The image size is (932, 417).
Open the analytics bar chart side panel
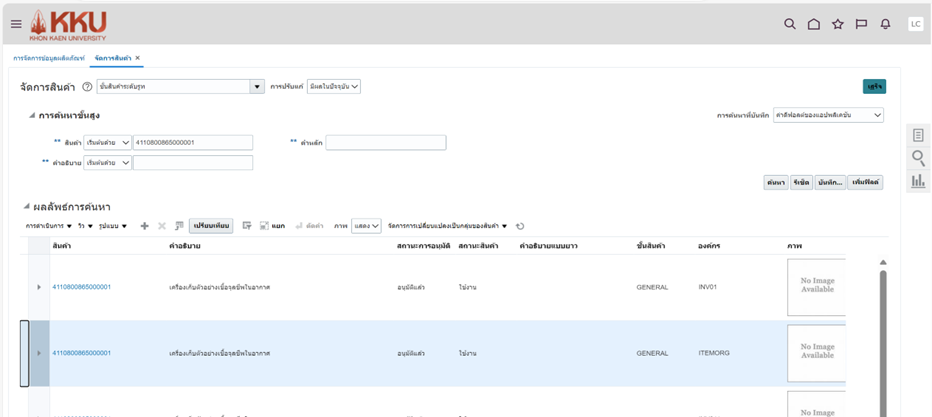click(x=918, y=181)
